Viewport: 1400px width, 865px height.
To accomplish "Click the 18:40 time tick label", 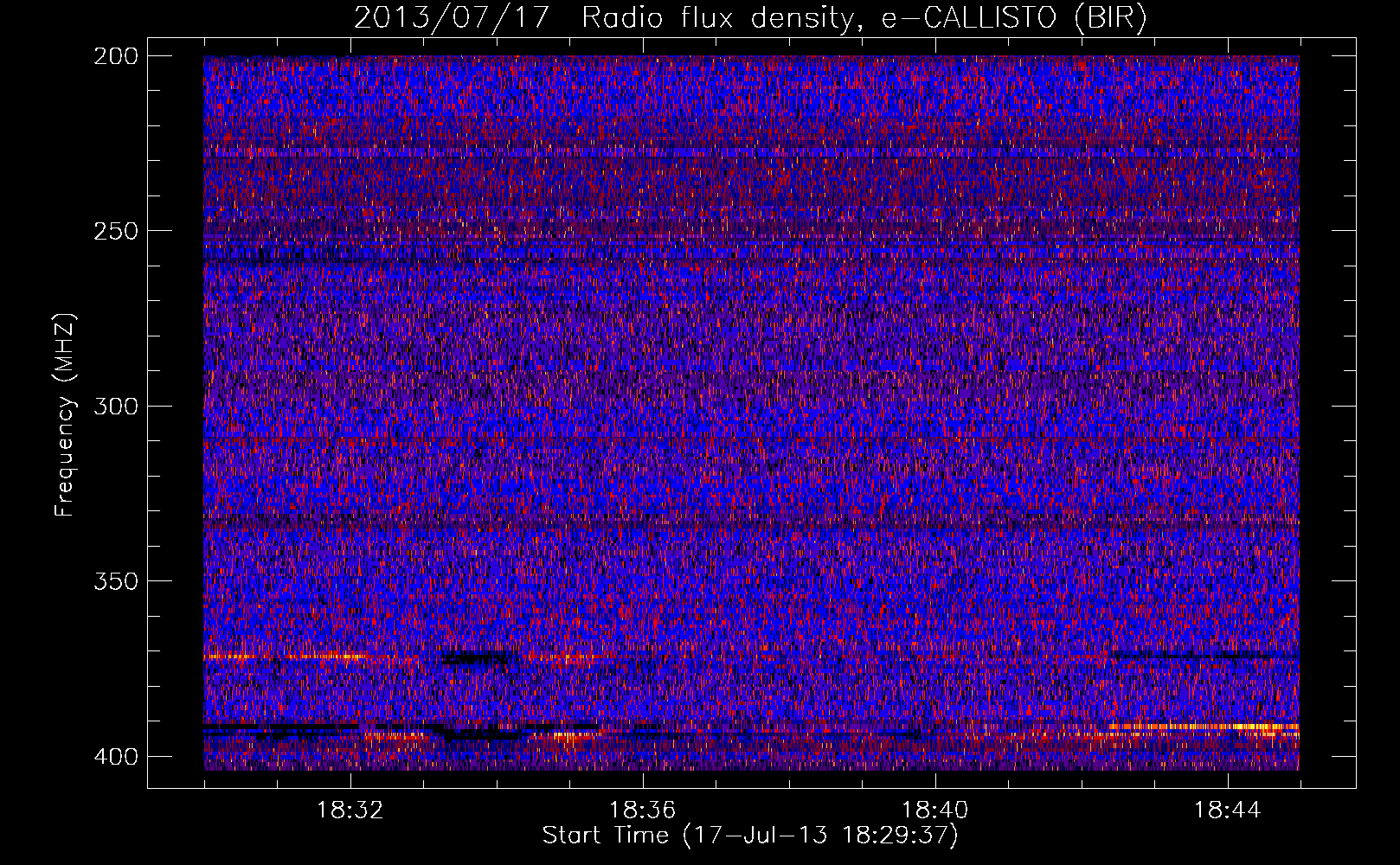I will point(935,811).
